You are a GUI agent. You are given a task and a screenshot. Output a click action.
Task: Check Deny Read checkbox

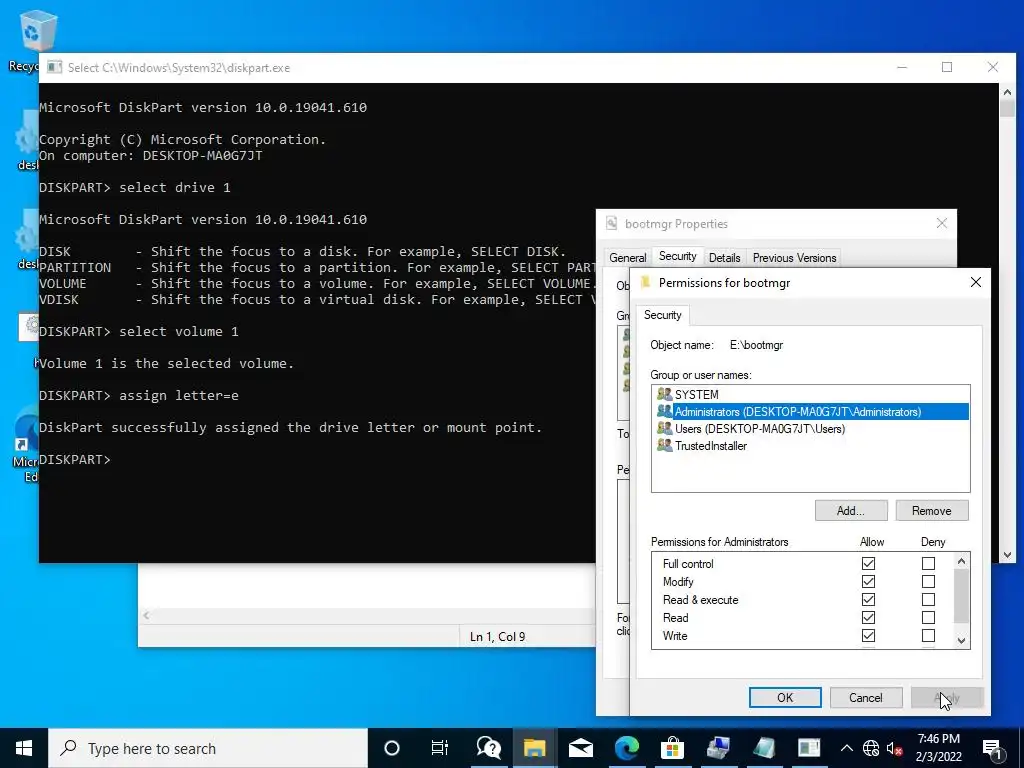[x=928, y=617]
